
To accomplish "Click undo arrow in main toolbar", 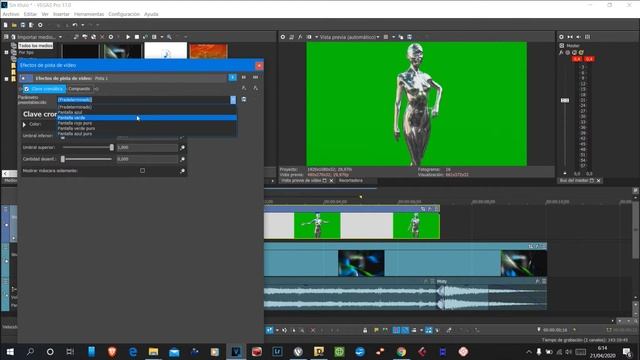I will pyautogui.click(x=75, y=25).
